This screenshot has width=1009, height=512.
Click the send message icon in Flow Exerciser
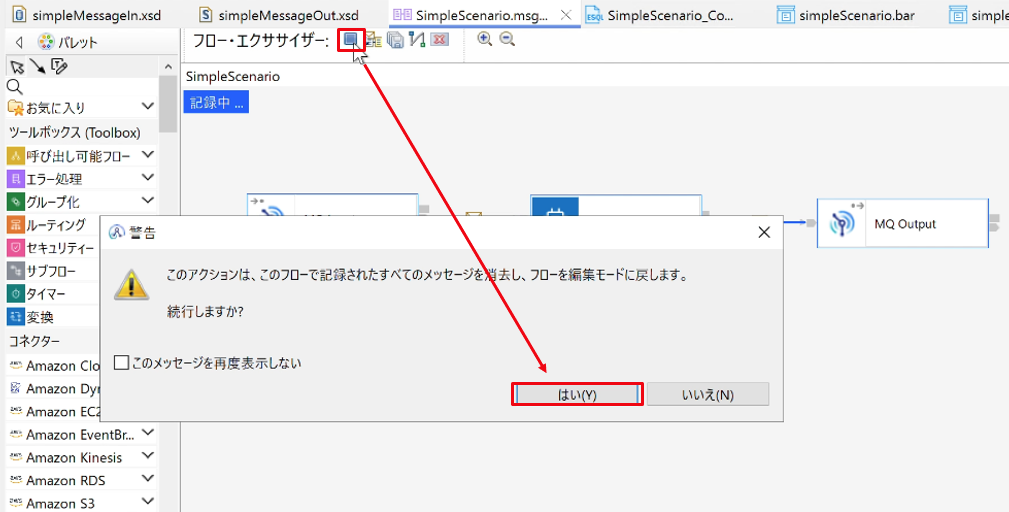click(x=375, y=40)
